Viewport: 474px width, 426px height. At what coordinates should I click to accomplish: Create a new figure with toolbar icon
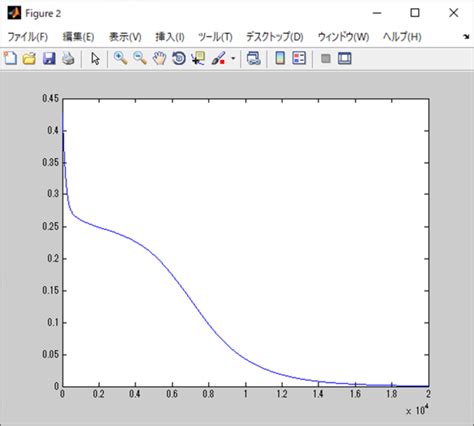pyautogui.click(x=10, y=58)
